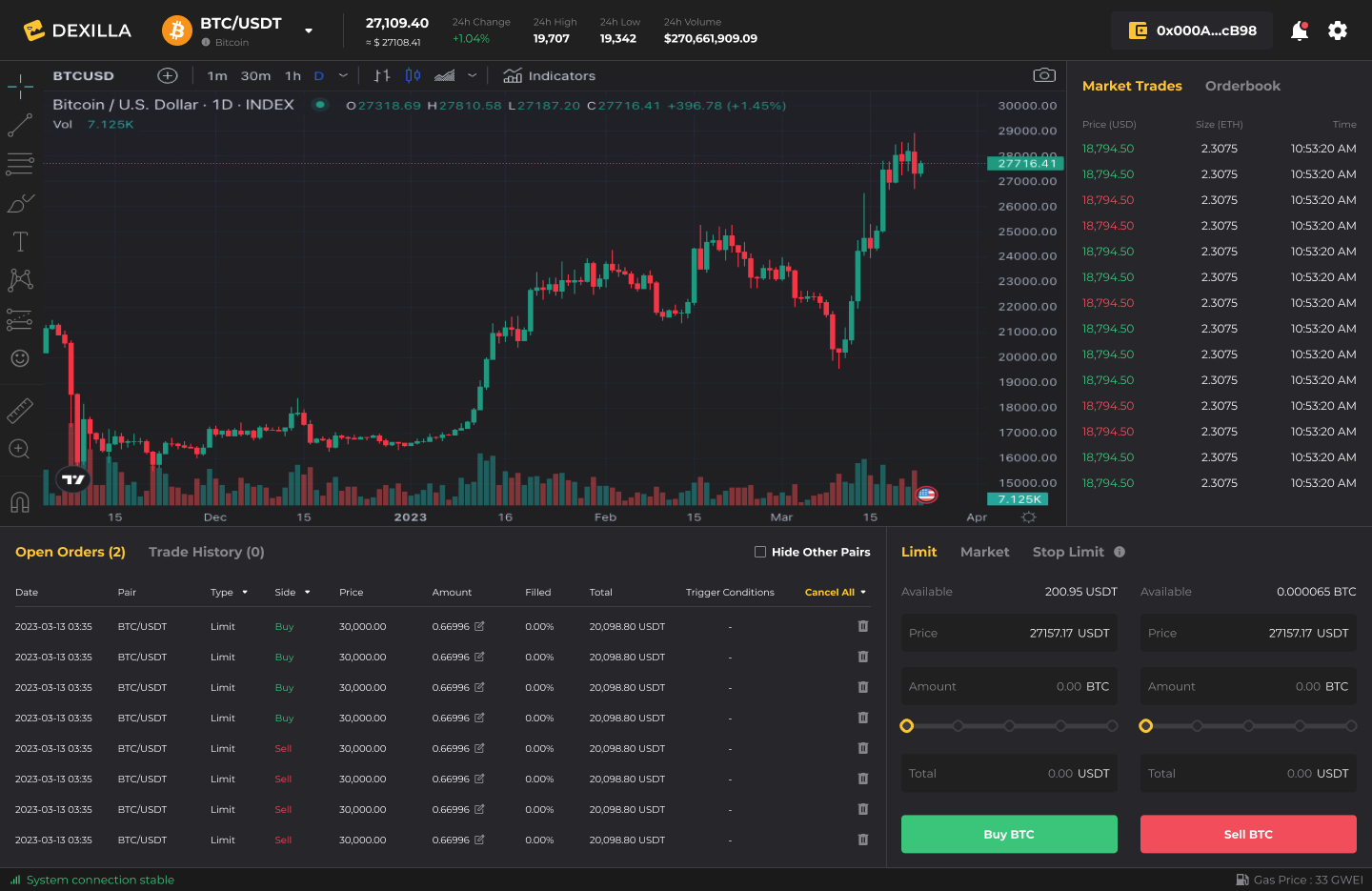Open the forecasting and measurement tools
Image resolution: width=1372 pixels, height=891 pixels.
click(20, 319)
